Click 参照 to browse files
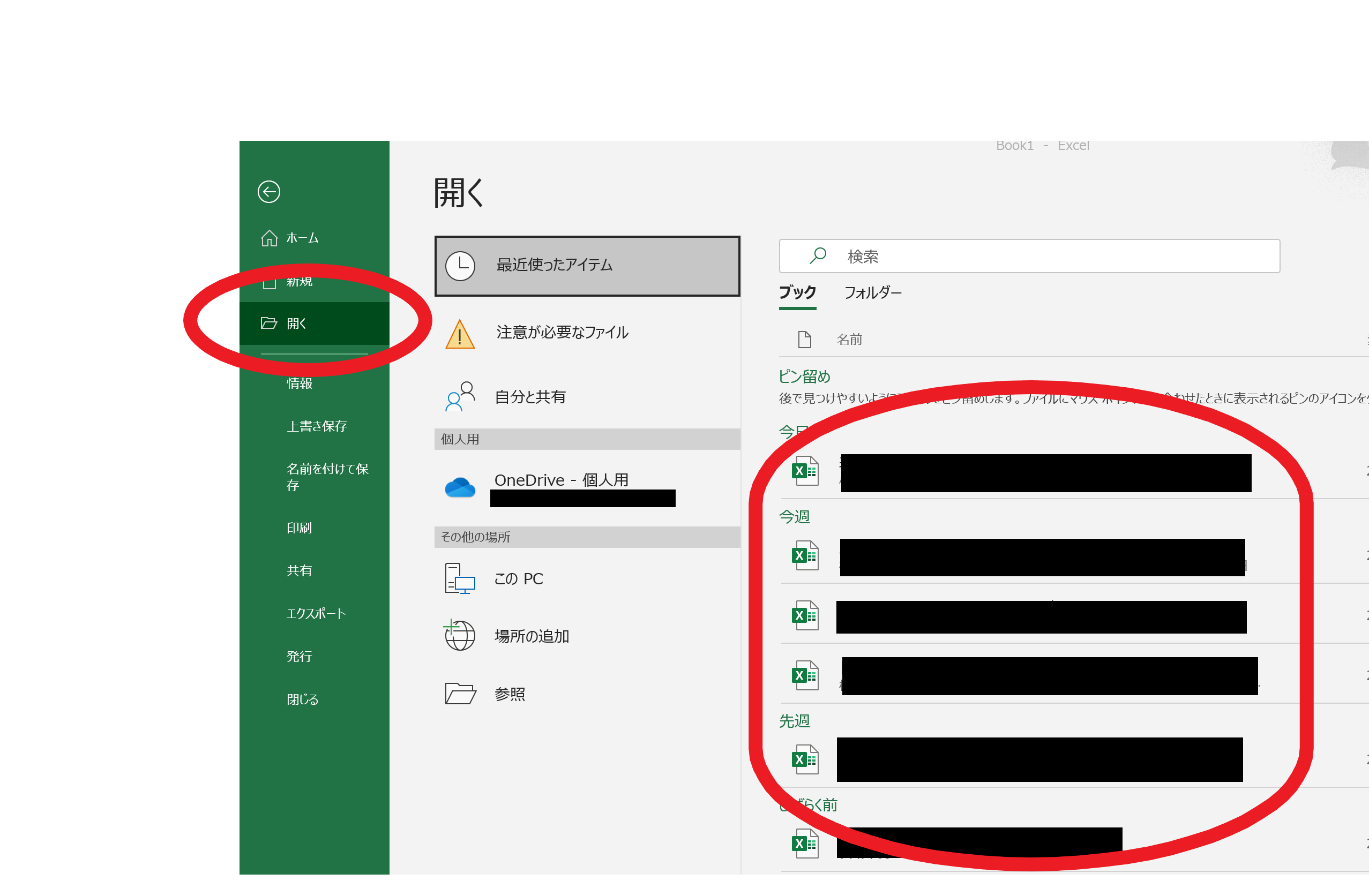The image size is (1369, 896). click(x=587, y=694)
